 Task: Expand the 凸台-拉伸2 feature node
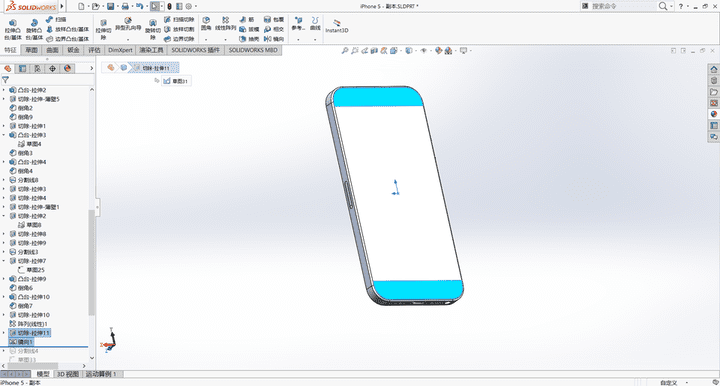point(4,90)
